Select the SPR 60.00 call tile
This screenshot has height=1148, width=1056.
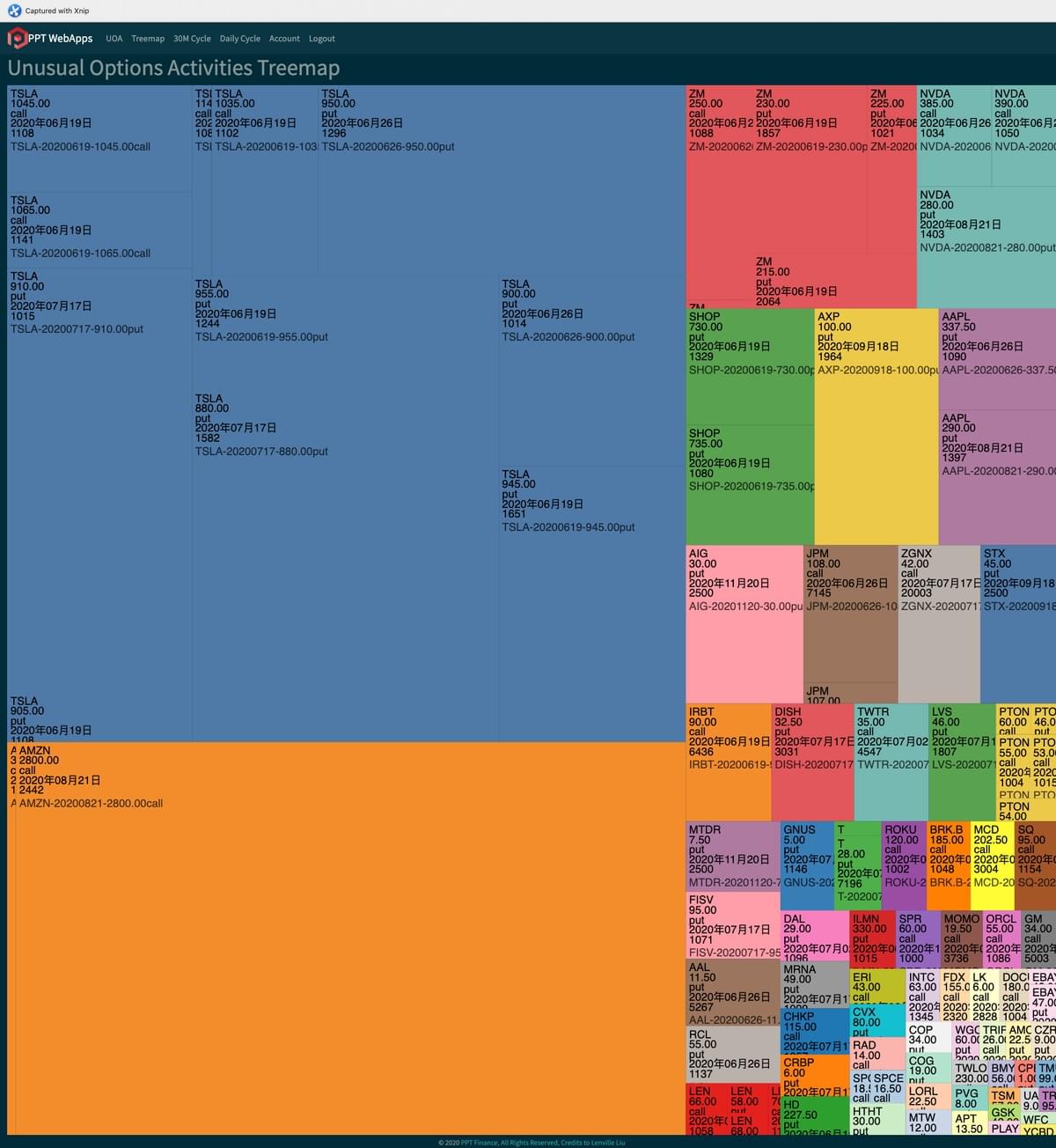pos(918,939)
